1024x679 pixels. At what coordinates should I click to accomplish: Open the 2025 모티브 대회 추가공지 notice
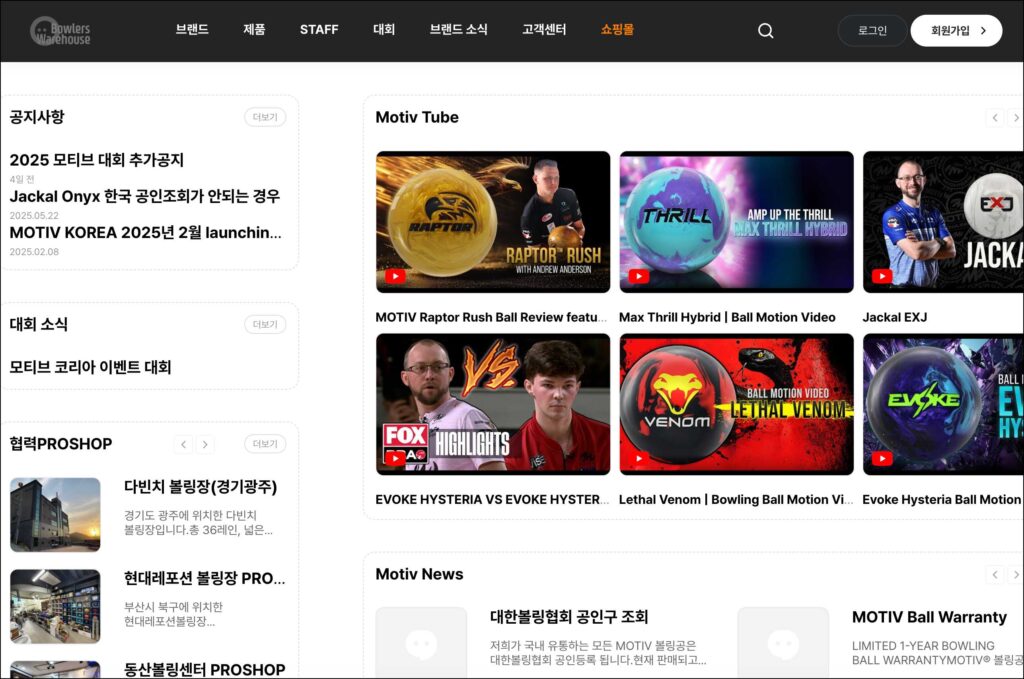pos(97,160)
